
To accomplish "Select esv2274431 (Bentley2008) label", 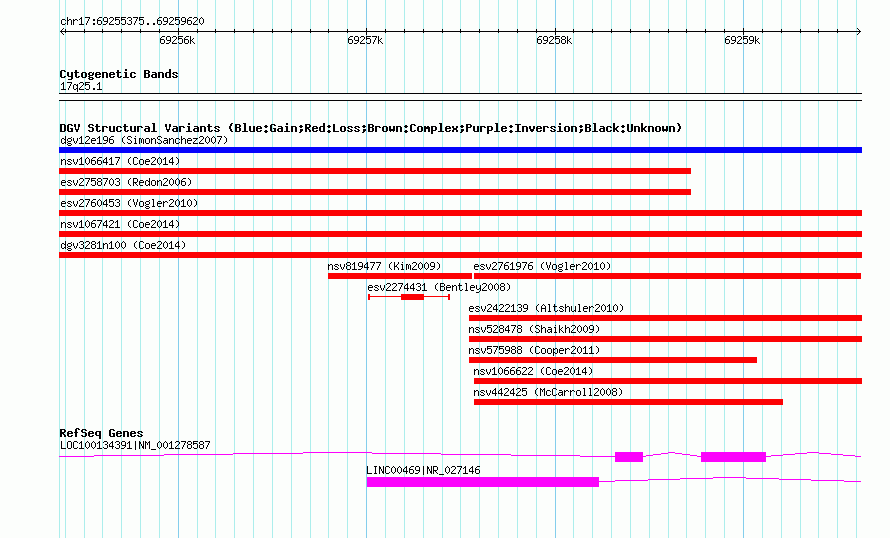I will [x=439, y=287].
